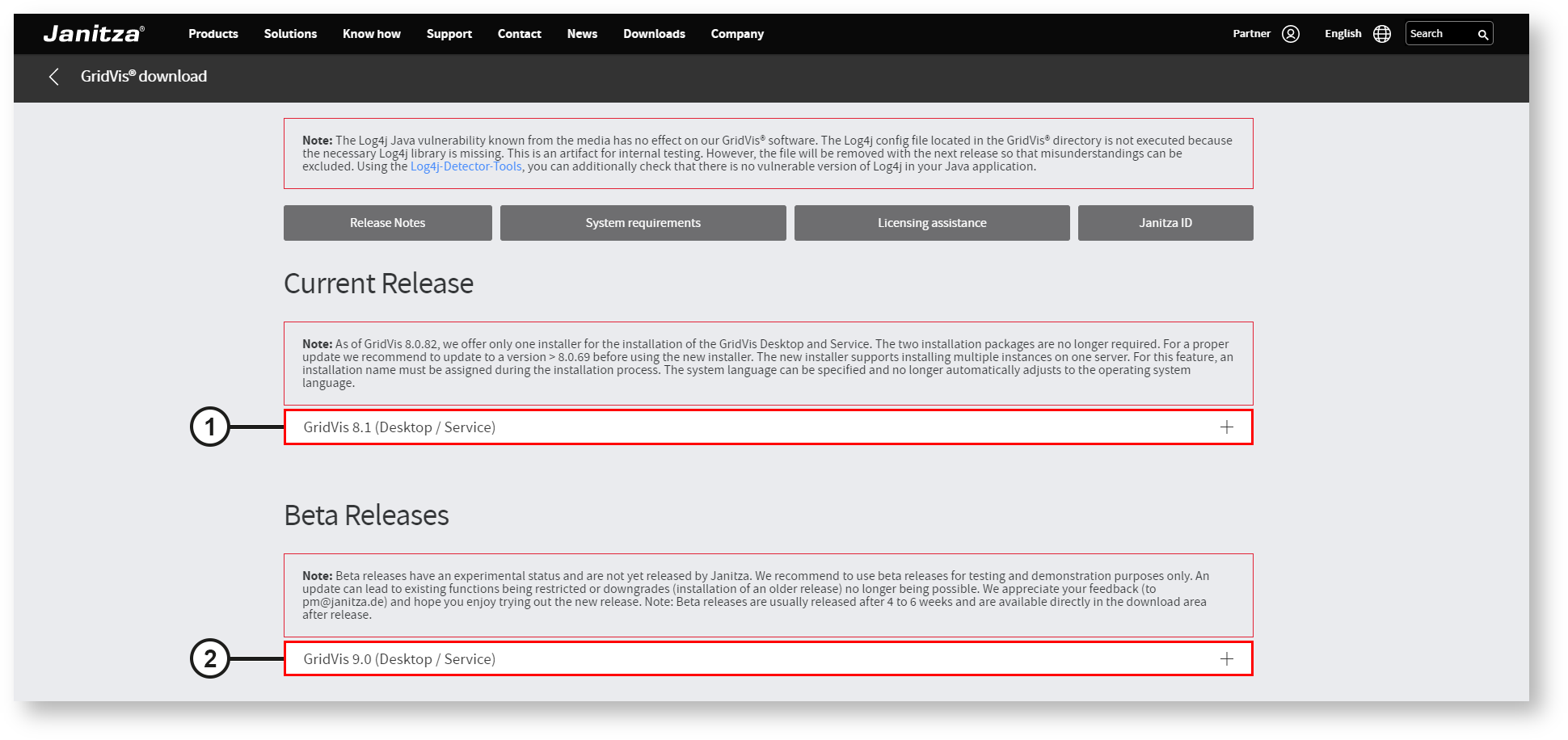Click the plus icon for GridVis 9.0

tap(1226, 659)
